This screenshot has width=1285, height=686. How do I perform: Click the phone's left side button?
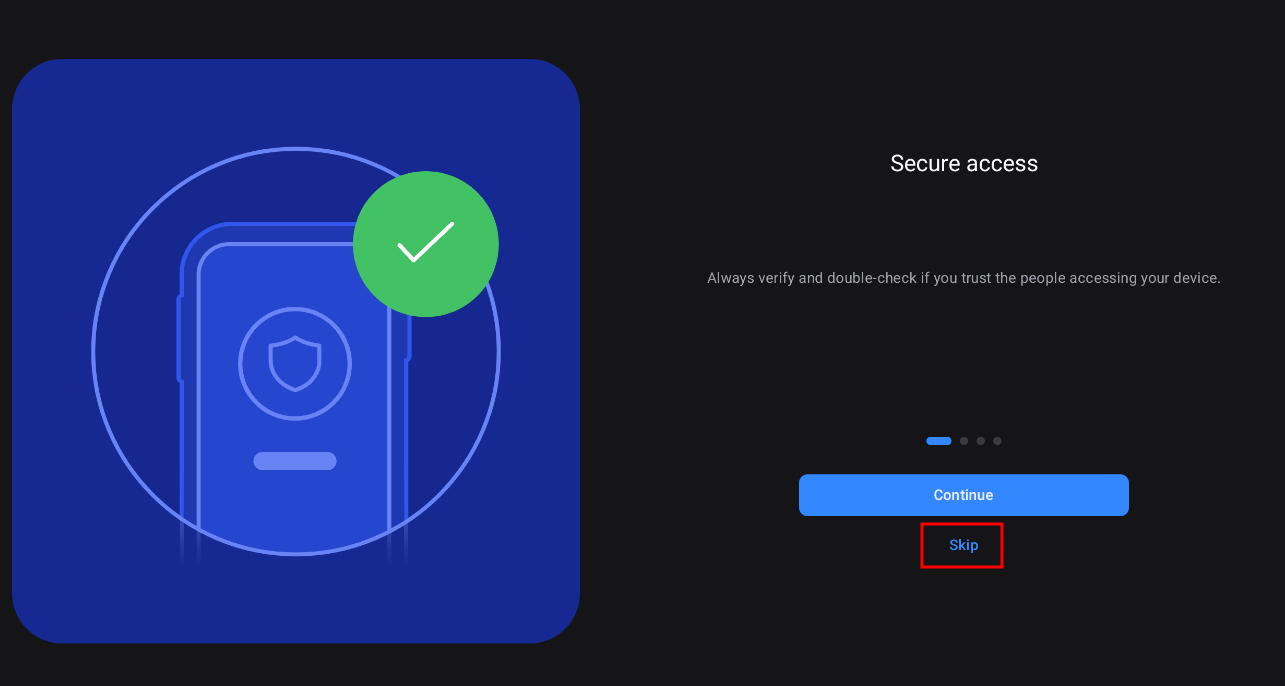179,338
